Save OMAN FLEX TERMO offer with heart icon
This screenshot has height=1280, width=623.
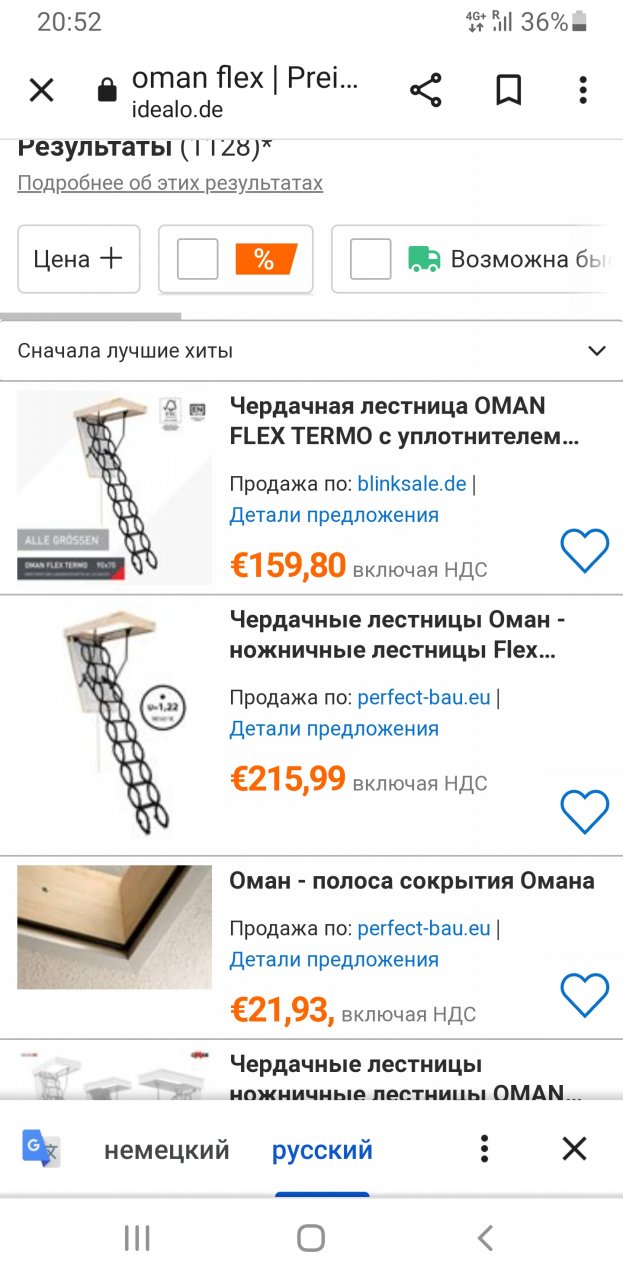click(584, 550)
